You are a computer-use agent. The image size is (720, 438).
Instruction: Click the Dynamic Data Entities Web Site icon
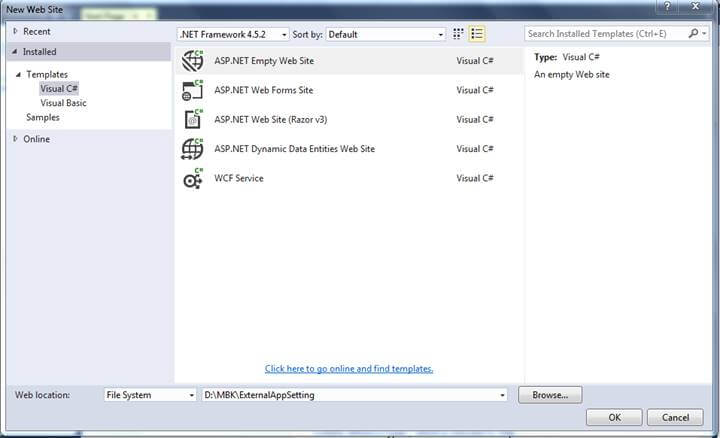coord(192,149)
